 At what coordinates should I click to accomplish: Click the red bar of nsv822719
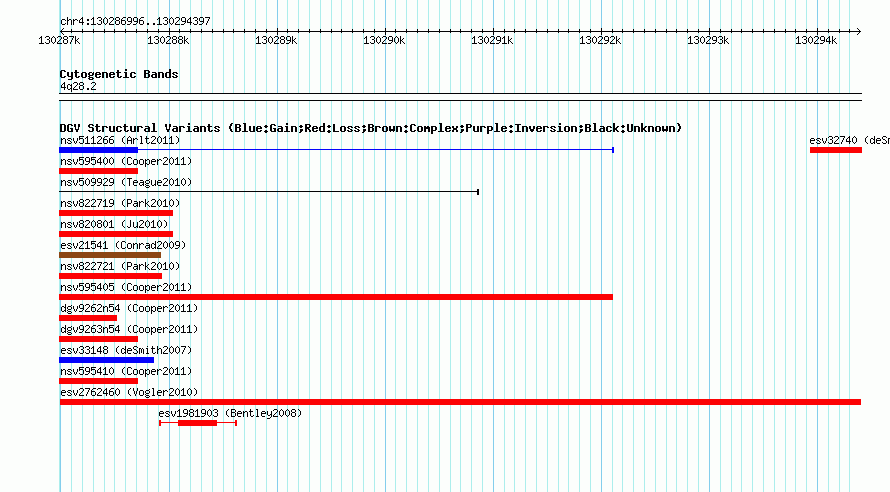[116, 213]
